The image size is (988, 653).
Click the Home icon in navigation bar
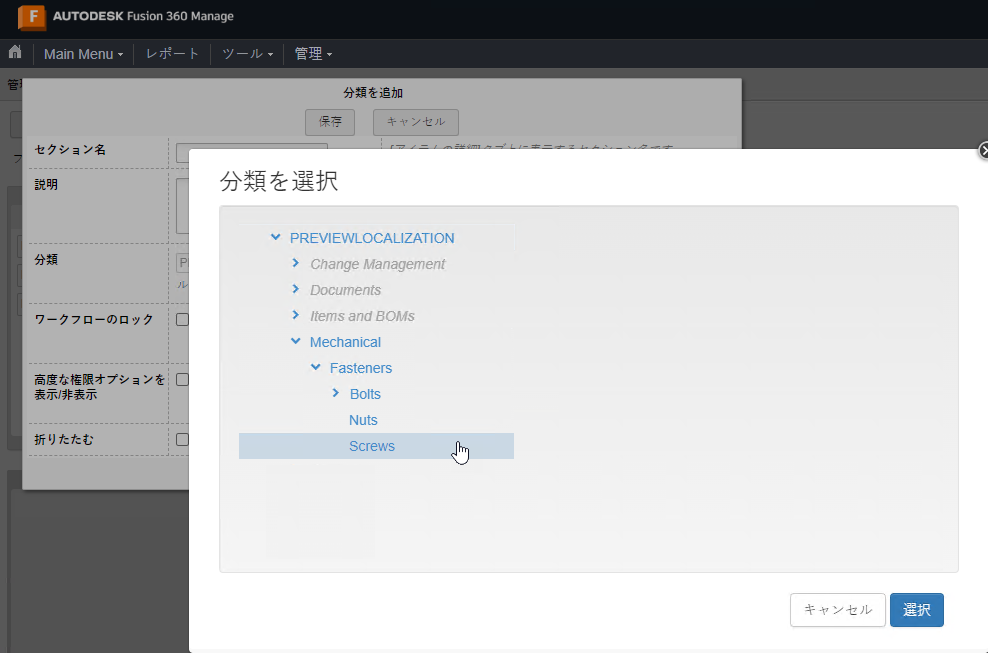(15, 52)
